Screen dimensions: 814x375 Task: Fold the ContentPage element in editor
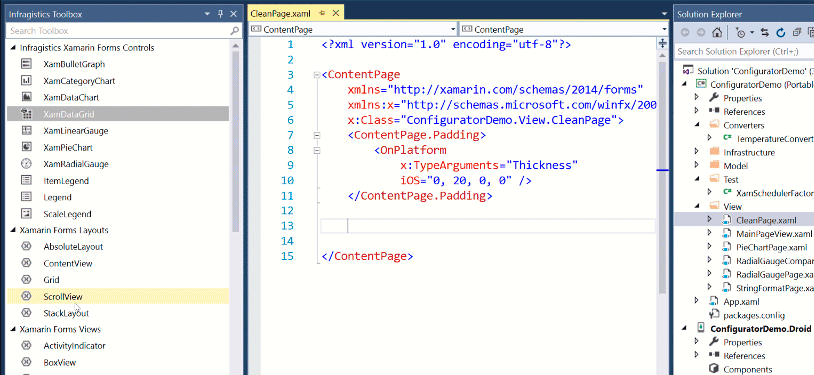coord(317,75)
